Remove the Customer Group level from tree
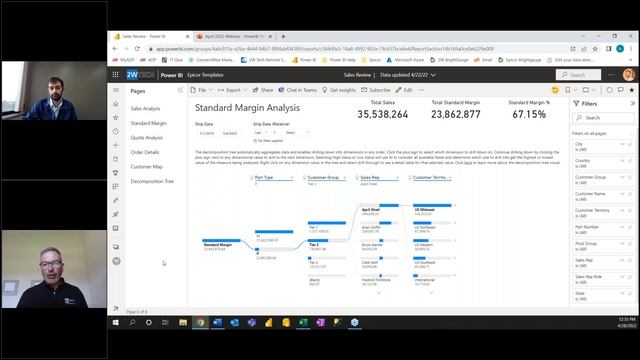 [x=345, y=178]
